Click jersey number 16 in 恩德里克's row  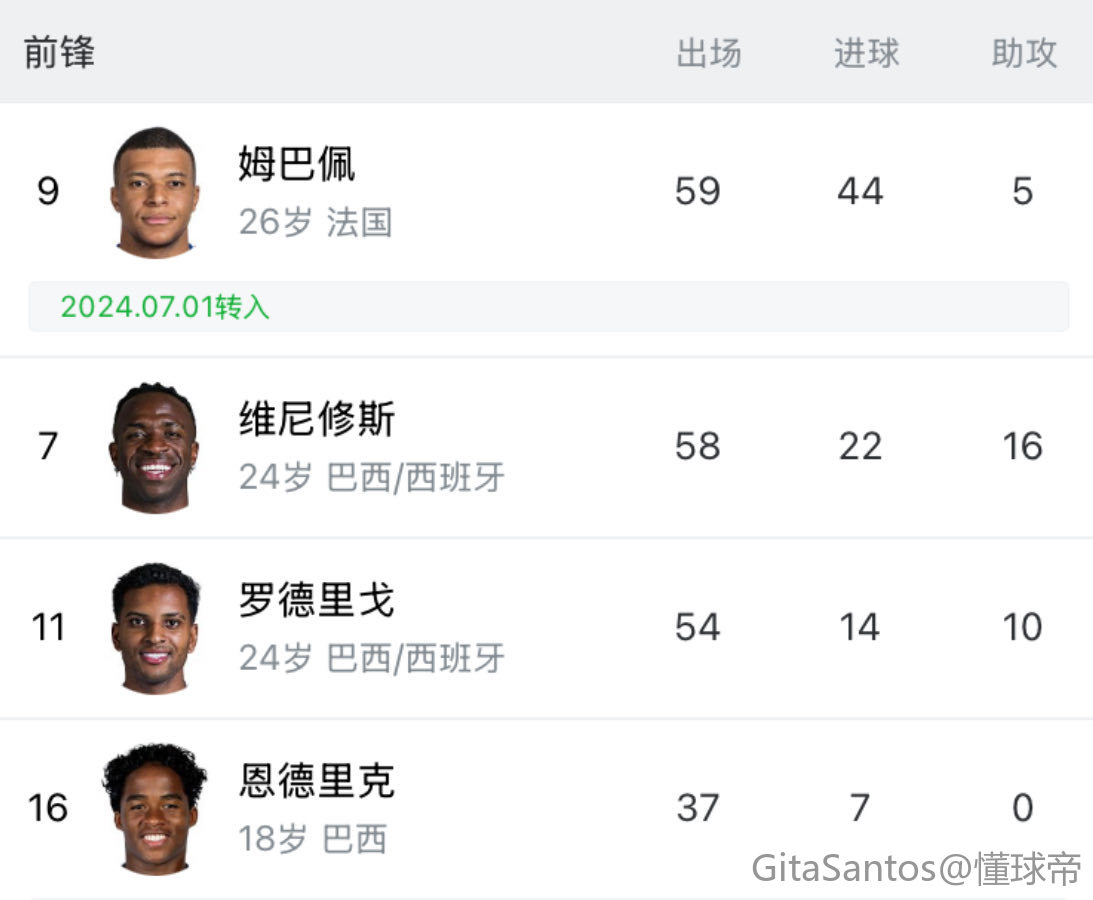click(x=48, y=807)
